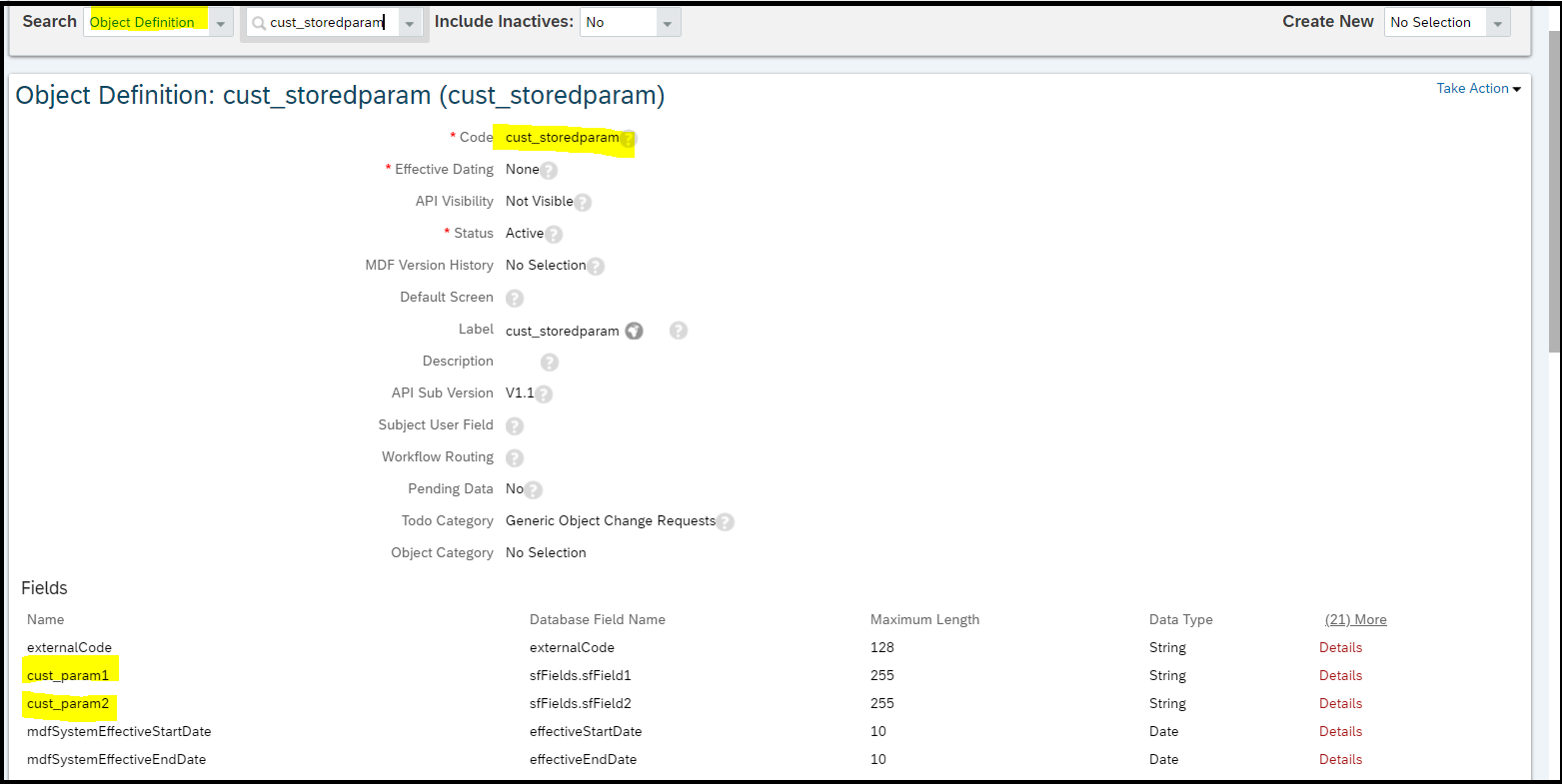Open the Create New selection dropdown
The width and height of the screenshot is (1562, 784).
point(1497,23)
